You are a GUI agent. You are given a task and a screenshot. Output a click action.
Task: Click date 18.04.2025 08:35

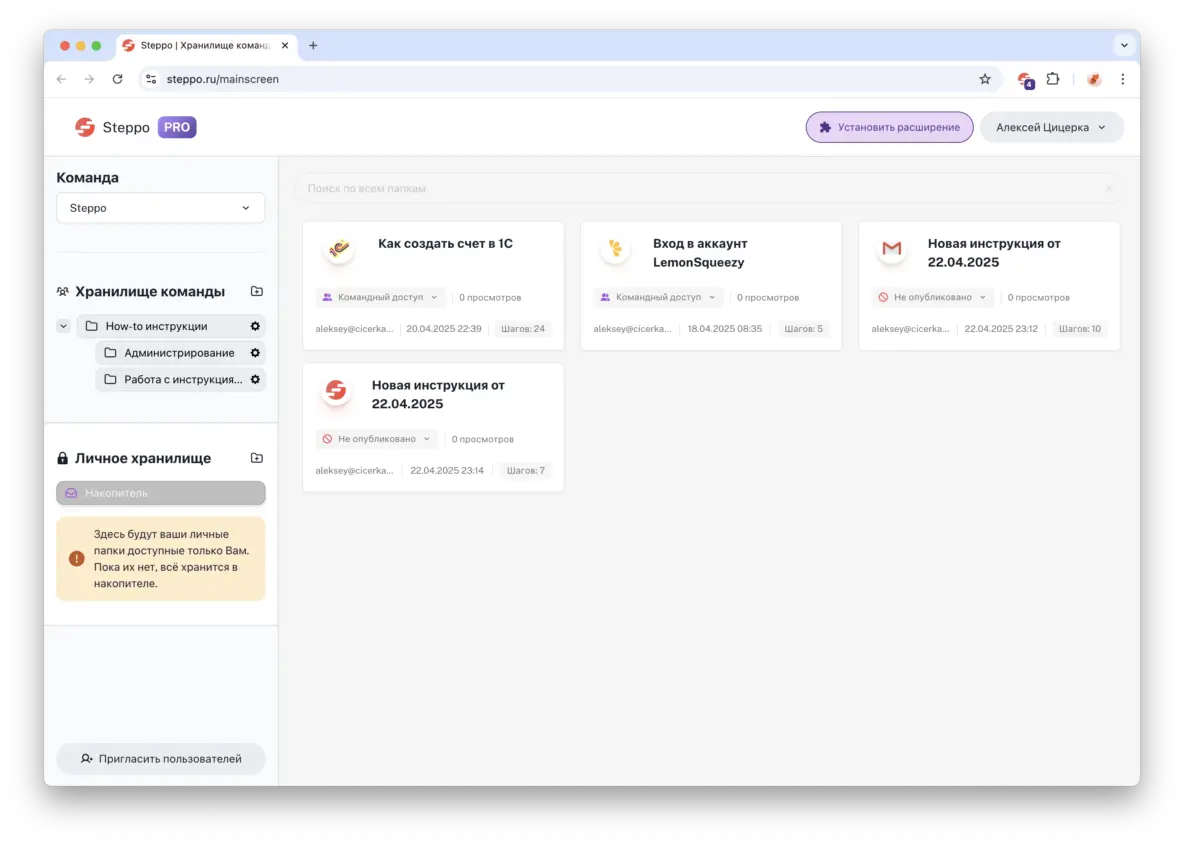pyautogui.click(x=724, y=328)
